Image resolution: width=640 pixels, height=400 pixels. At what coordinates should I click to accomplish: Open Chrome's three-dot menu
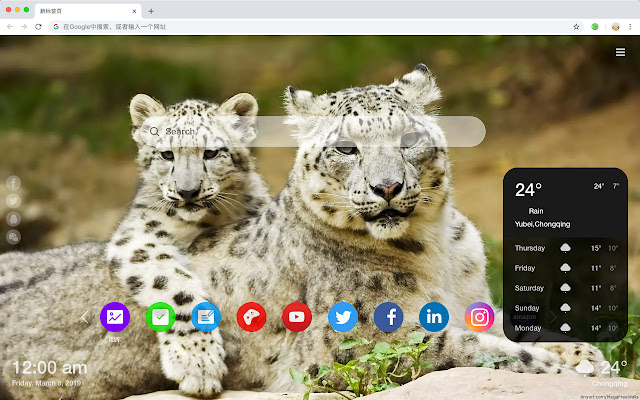coord(630,27)
